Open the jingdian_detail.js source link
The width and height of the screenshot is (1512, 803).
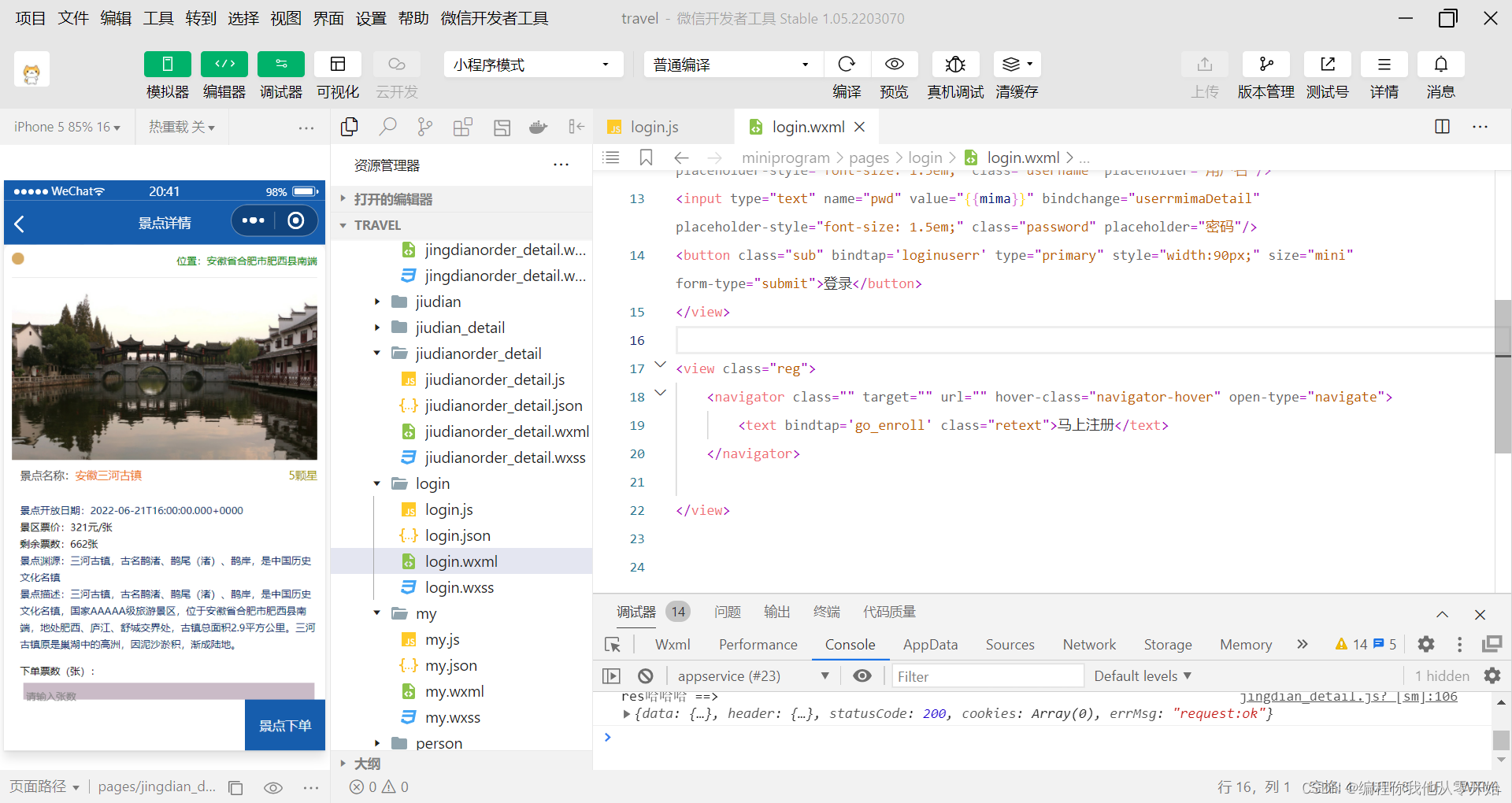1348,697
